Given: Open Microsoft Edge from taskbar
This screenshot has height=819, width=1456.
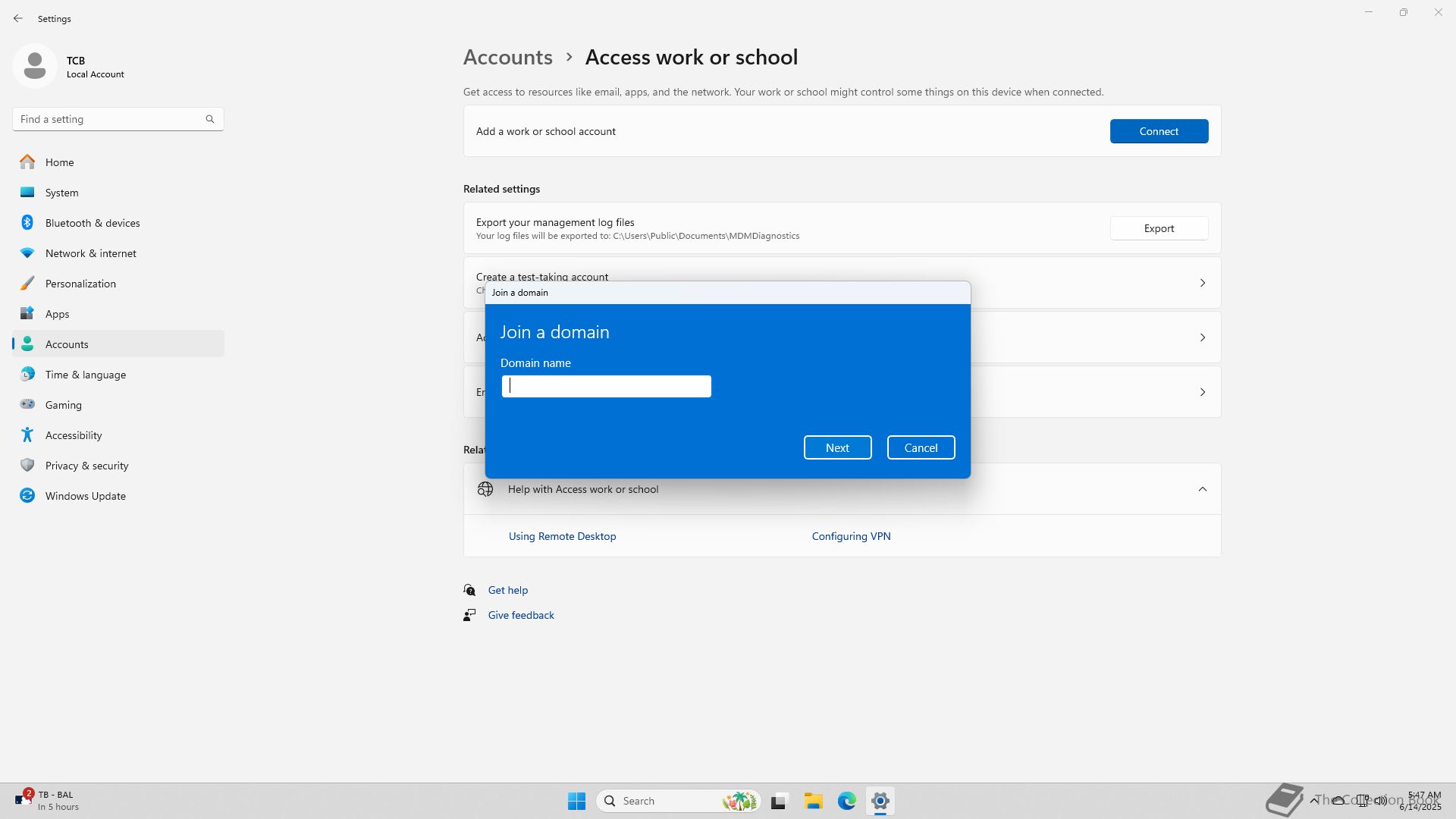Looking at the screenshot, I should pos(846,801).
